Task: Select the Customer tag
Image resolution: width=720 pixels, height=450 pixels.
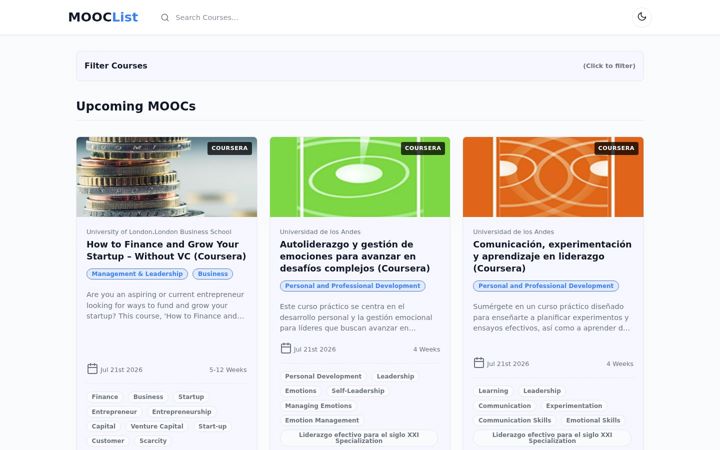Action: pos(108,441)
